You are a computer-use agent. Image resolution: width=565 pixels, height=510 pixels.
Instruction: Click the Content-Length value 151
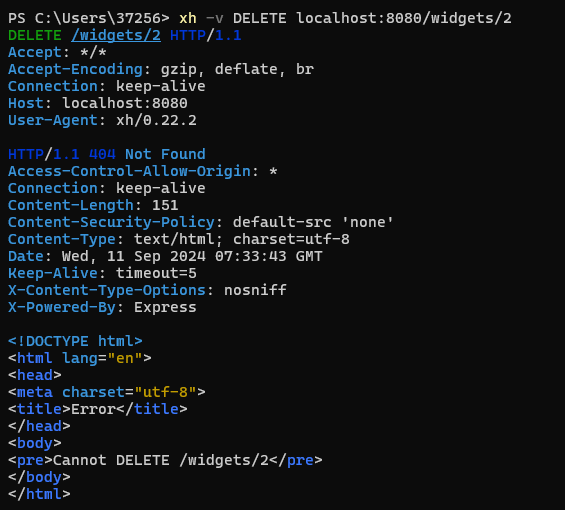click(165, 205)
